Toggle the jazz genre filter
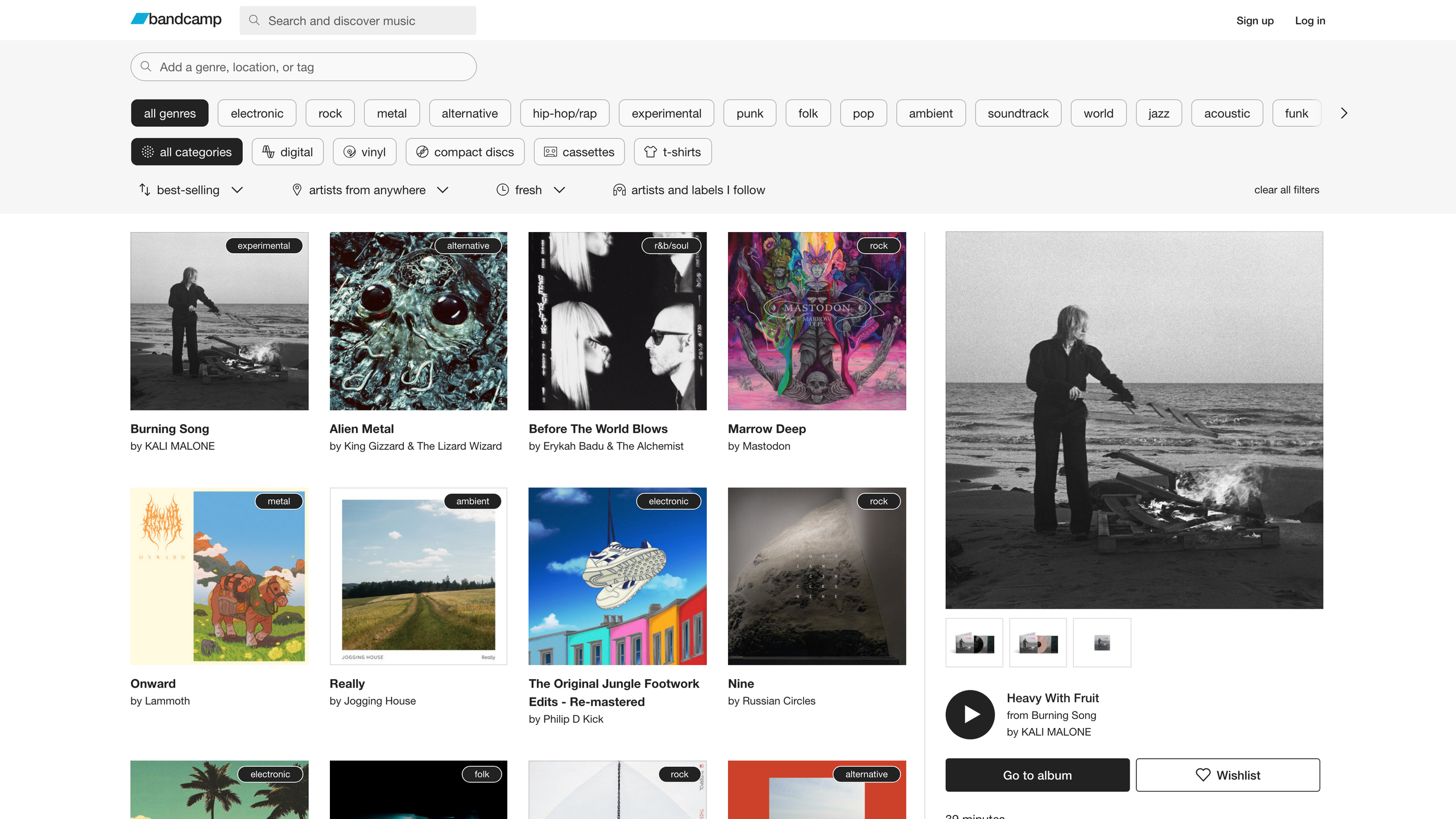 tap(1159, 113)
